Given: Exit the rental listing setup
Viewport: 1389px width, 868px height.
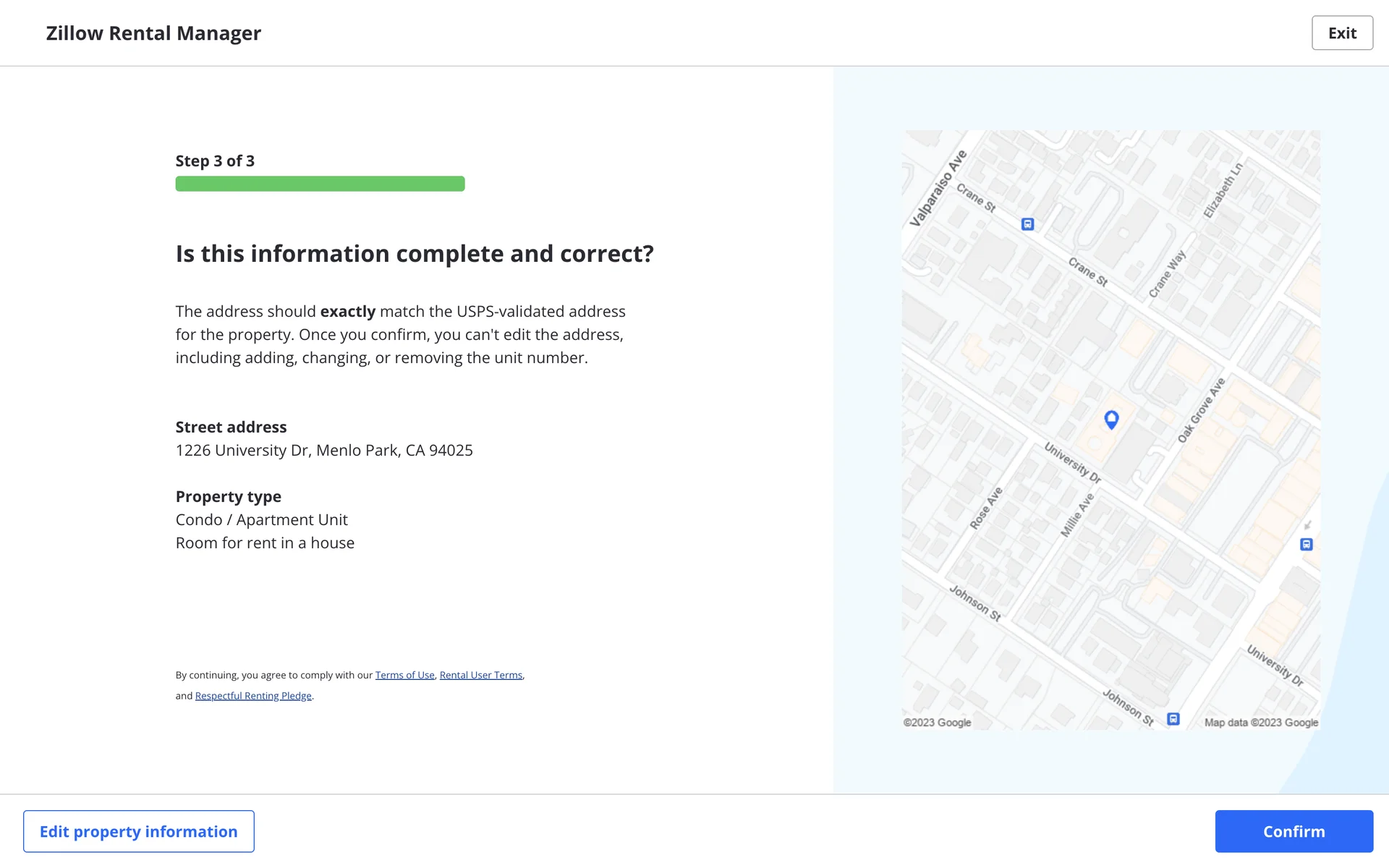Looking at the screenshot, I should [x=1342, y=33].
